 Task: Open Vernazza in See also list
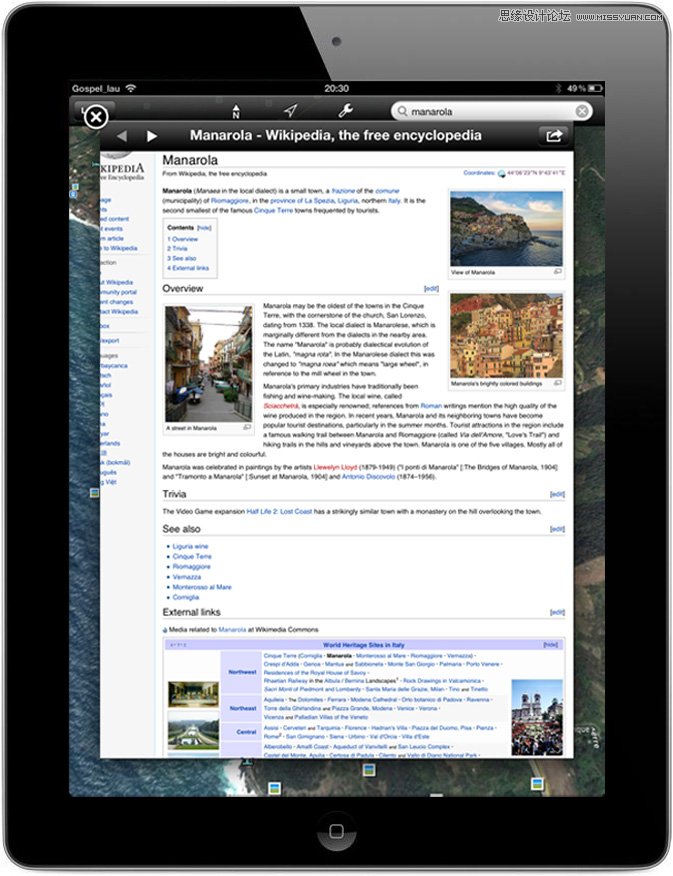click(x=187, y=577)
